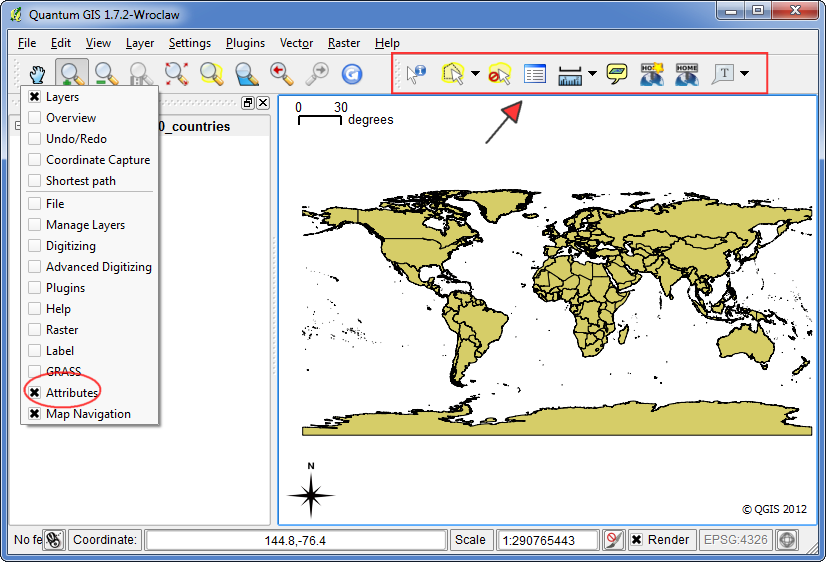Click the Deselect Features icon
This screenshot has height=562, width=826.
(499, 74)
